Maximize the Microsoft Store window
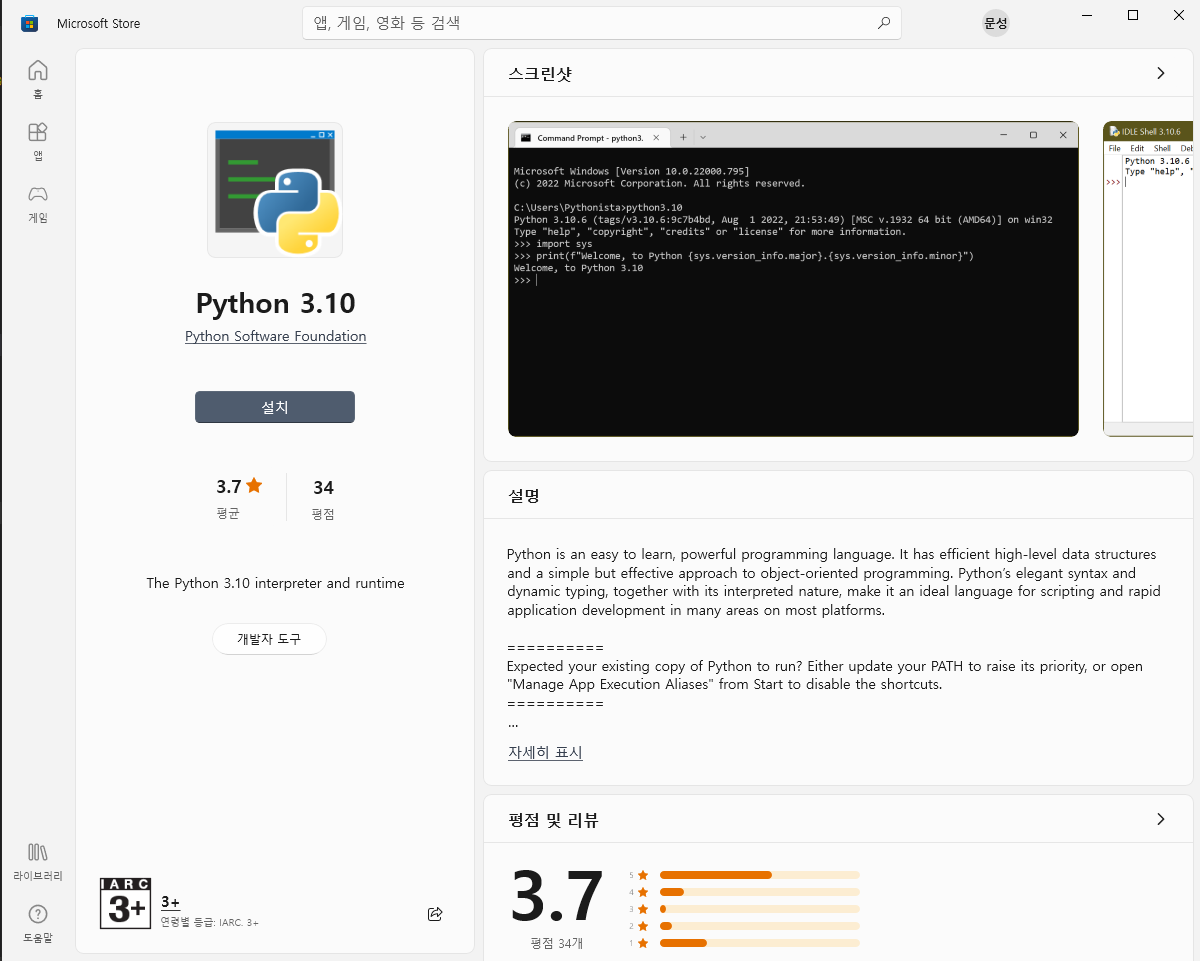This screenshot has height=961, width=1200. 1132,15
